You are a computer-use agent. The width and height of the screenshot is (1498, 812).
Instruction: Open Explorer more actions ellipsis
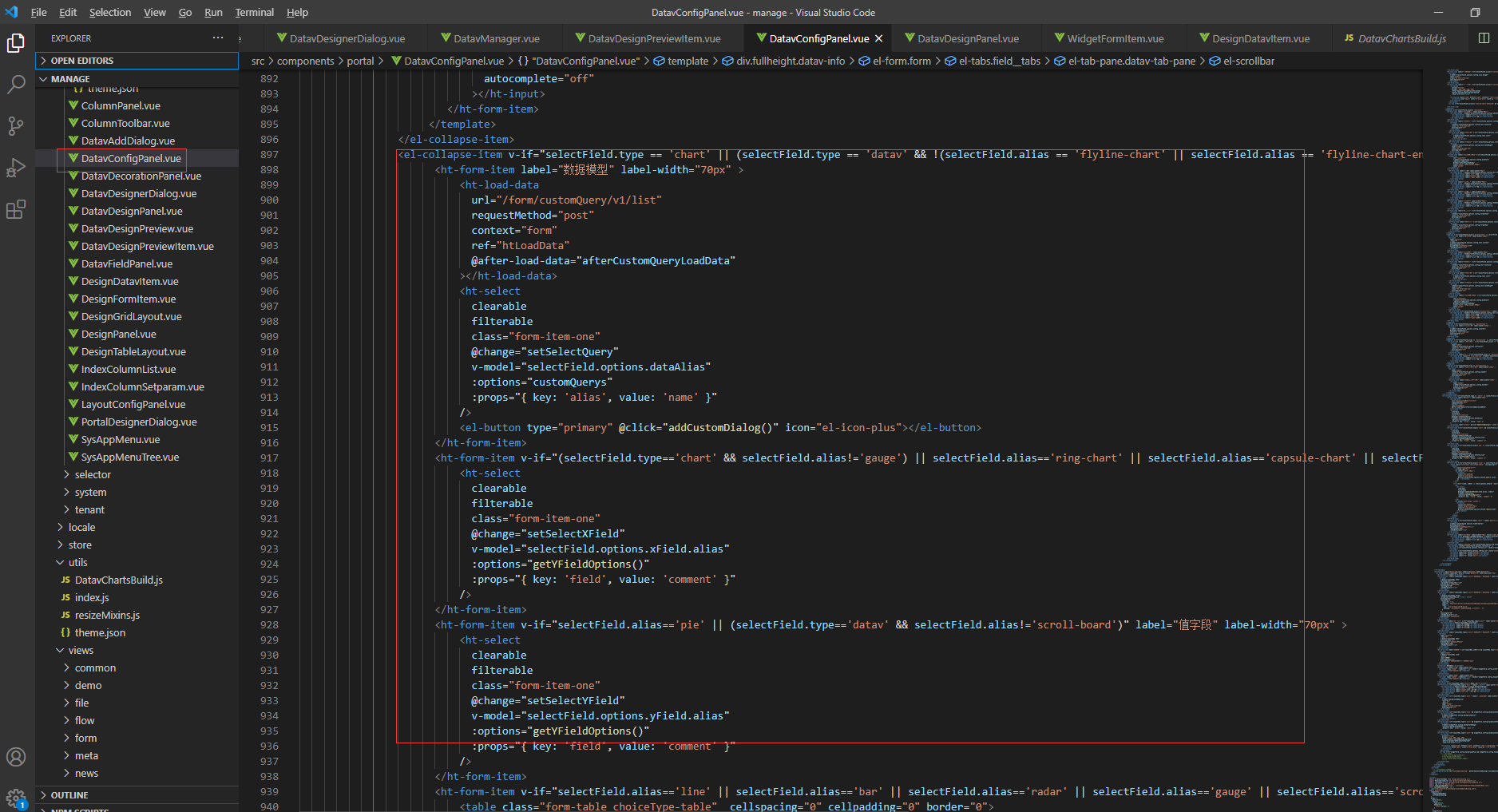[218, 38]
